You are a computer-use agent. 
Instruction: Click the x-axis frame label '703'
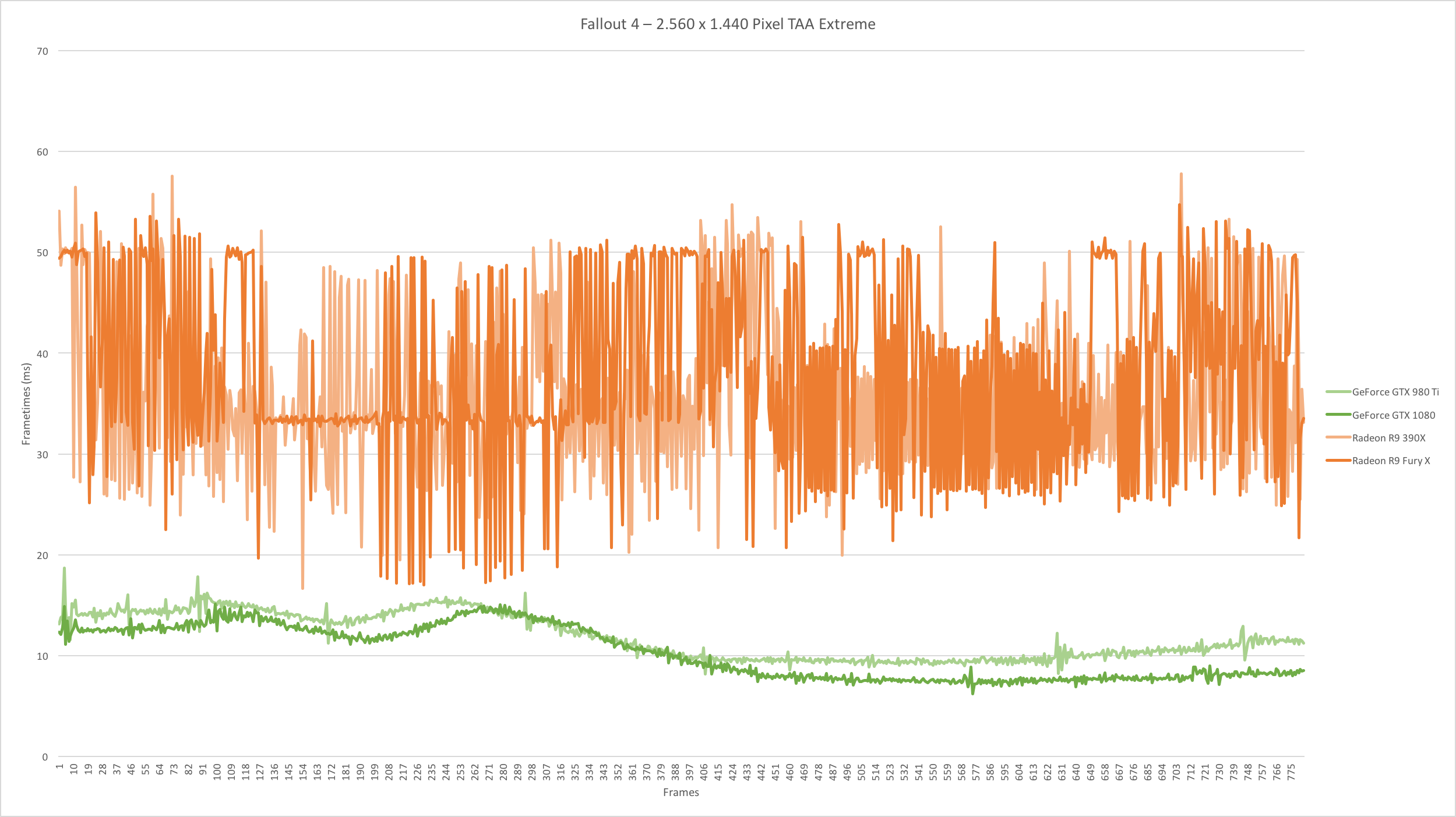tap(1176, 772)
